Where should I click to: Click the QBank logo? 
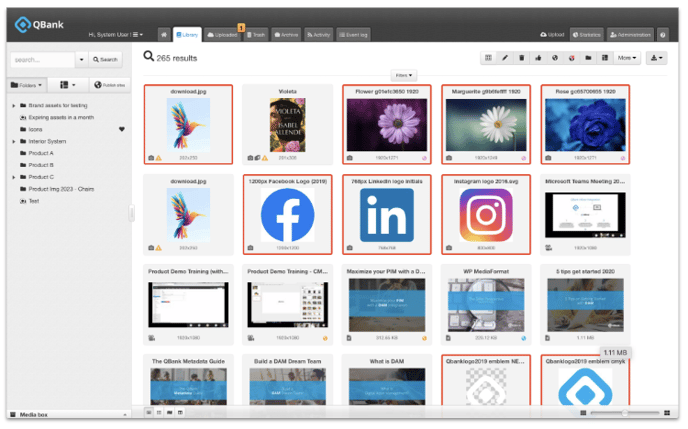39,25
